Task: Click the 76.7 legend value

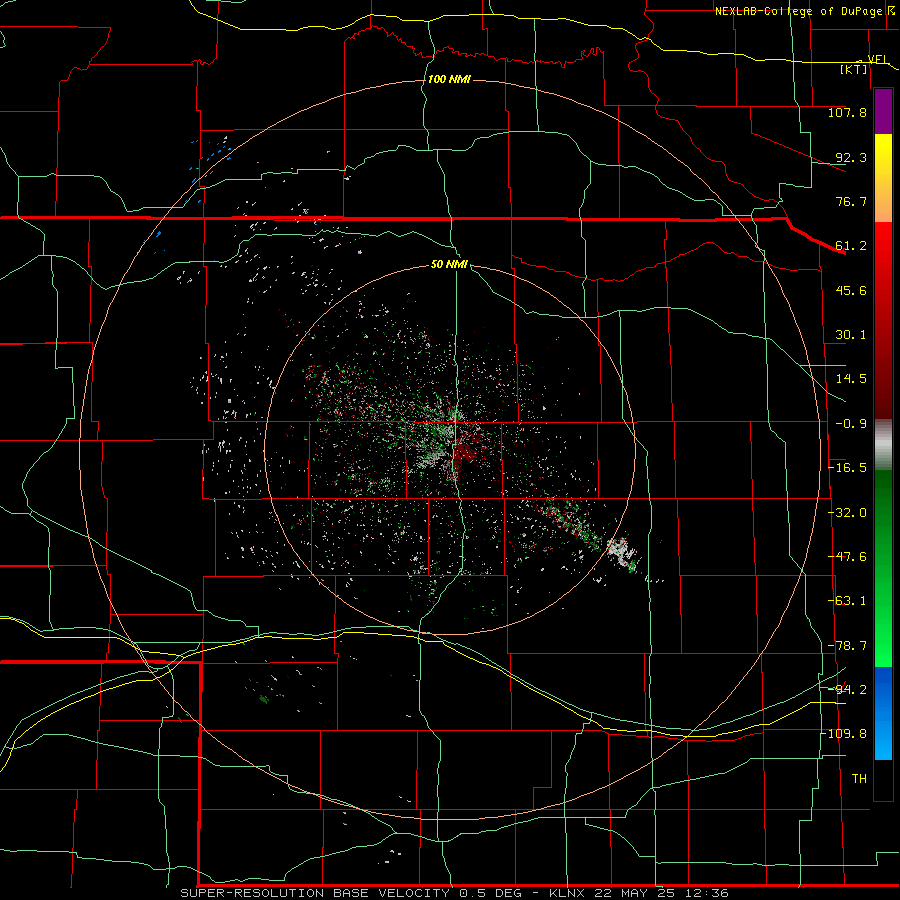Action: [851, 201]
